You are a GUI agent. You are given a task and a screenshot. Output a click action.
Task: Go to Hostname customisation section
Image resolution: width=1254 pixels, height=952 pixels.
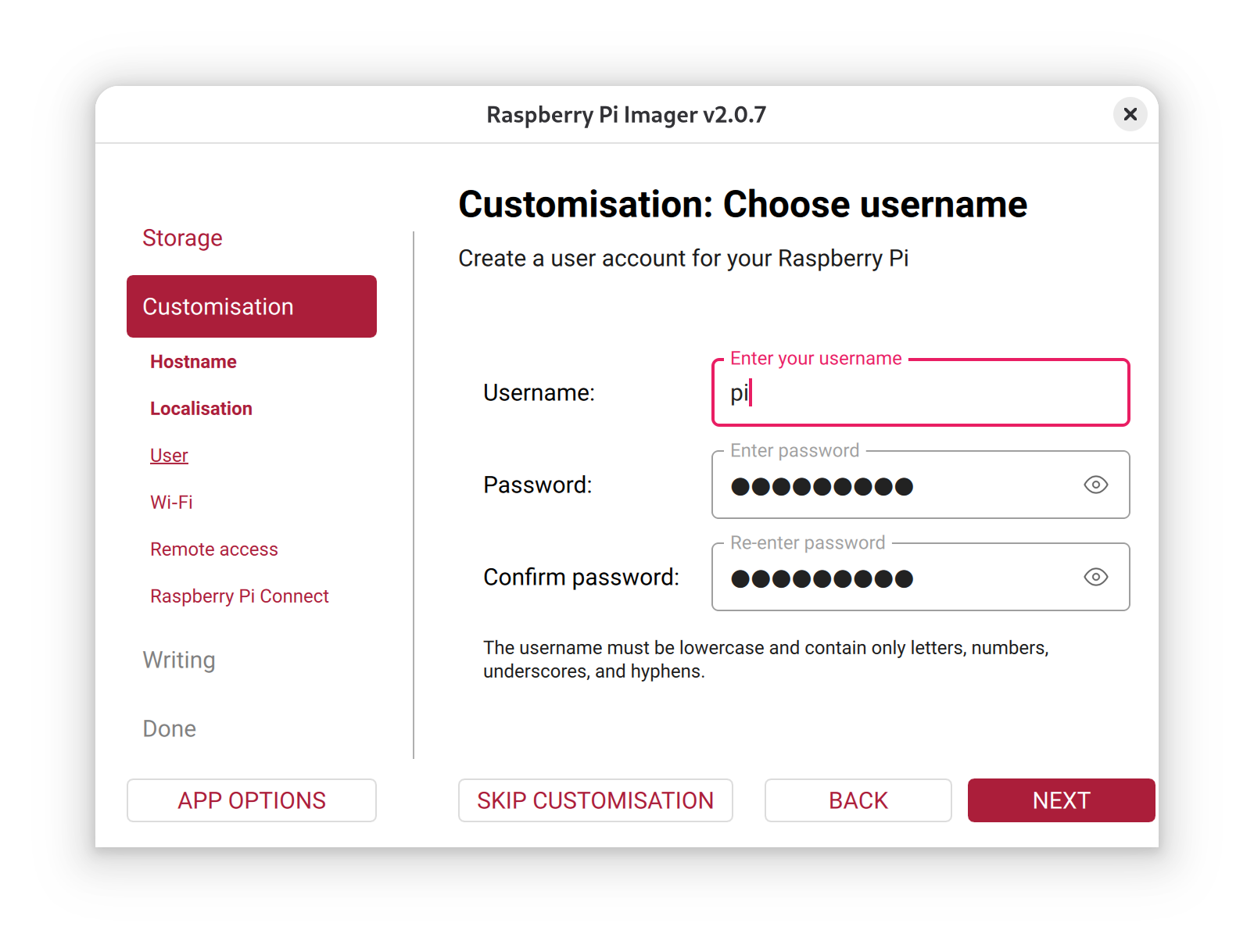193,362
